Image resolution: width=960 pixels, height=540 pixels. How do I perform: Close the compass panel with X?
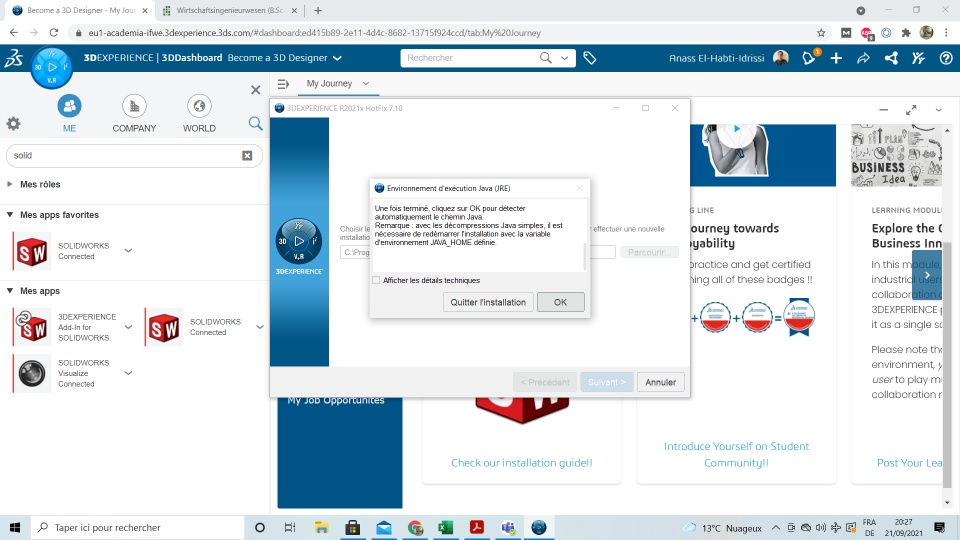click(x=256, y=90)
